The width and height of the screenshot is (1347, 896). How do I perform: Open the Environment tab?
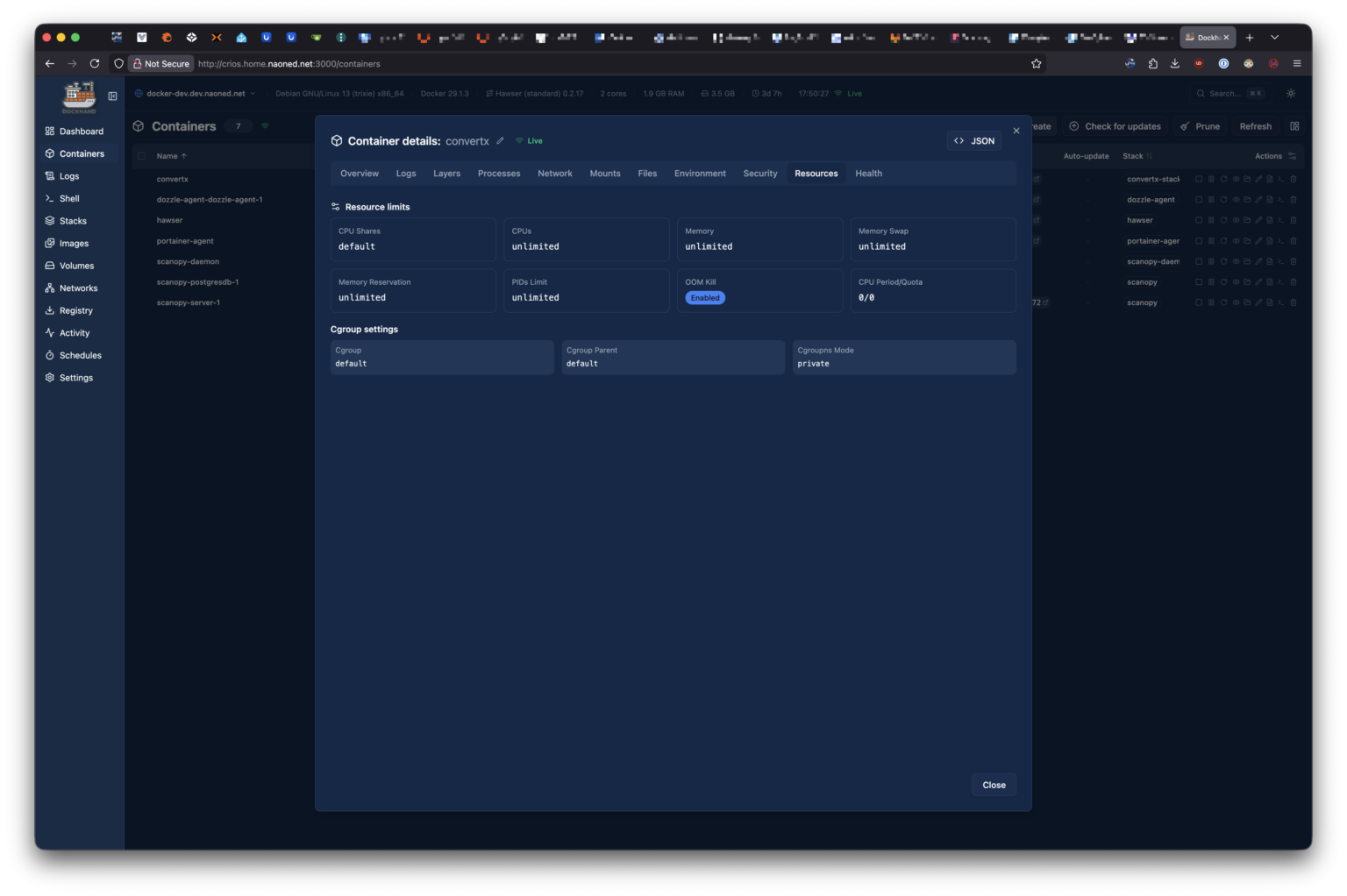[699, 174]
